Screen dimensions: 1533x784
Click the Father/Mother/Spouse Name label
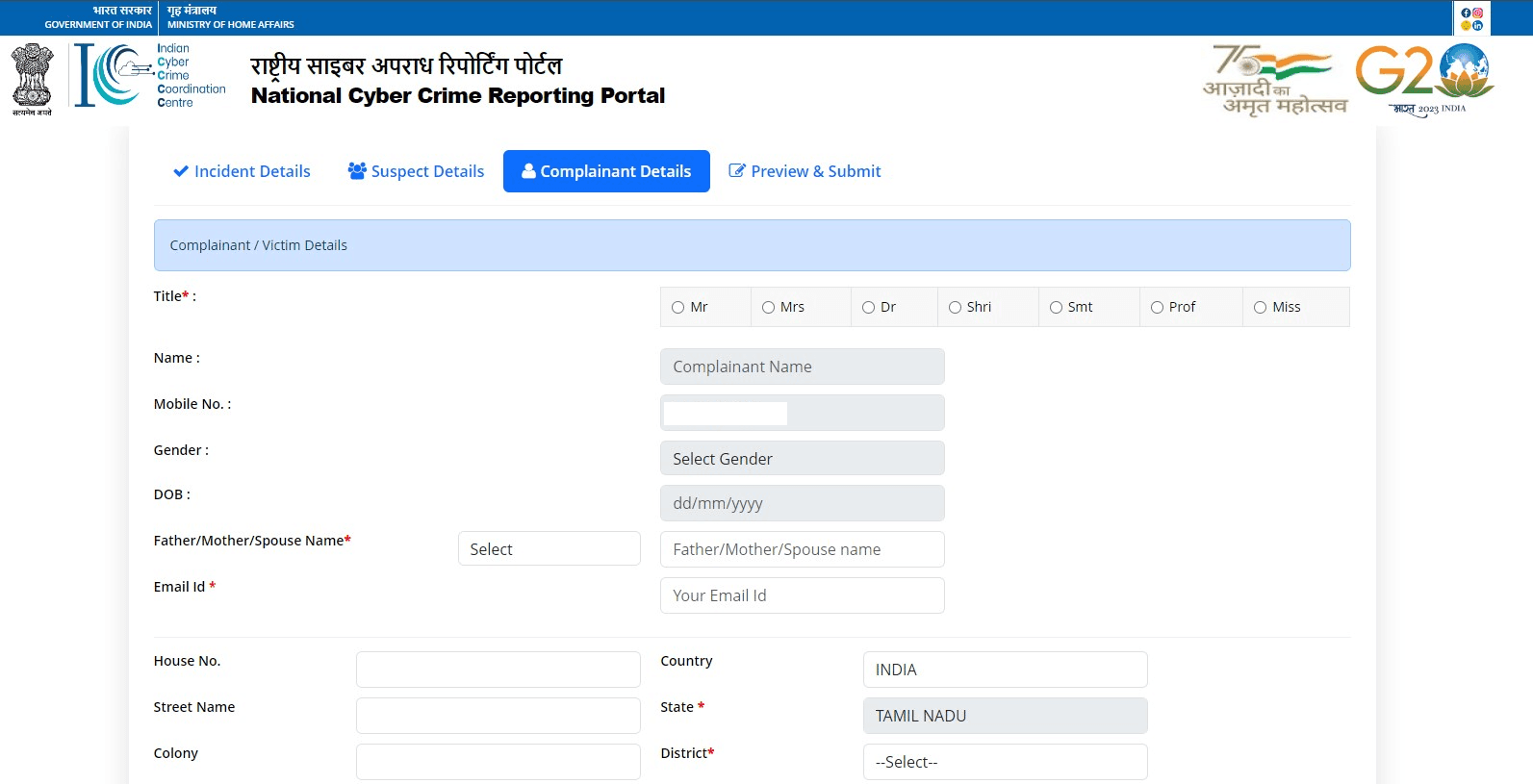[x=252, y=541]
